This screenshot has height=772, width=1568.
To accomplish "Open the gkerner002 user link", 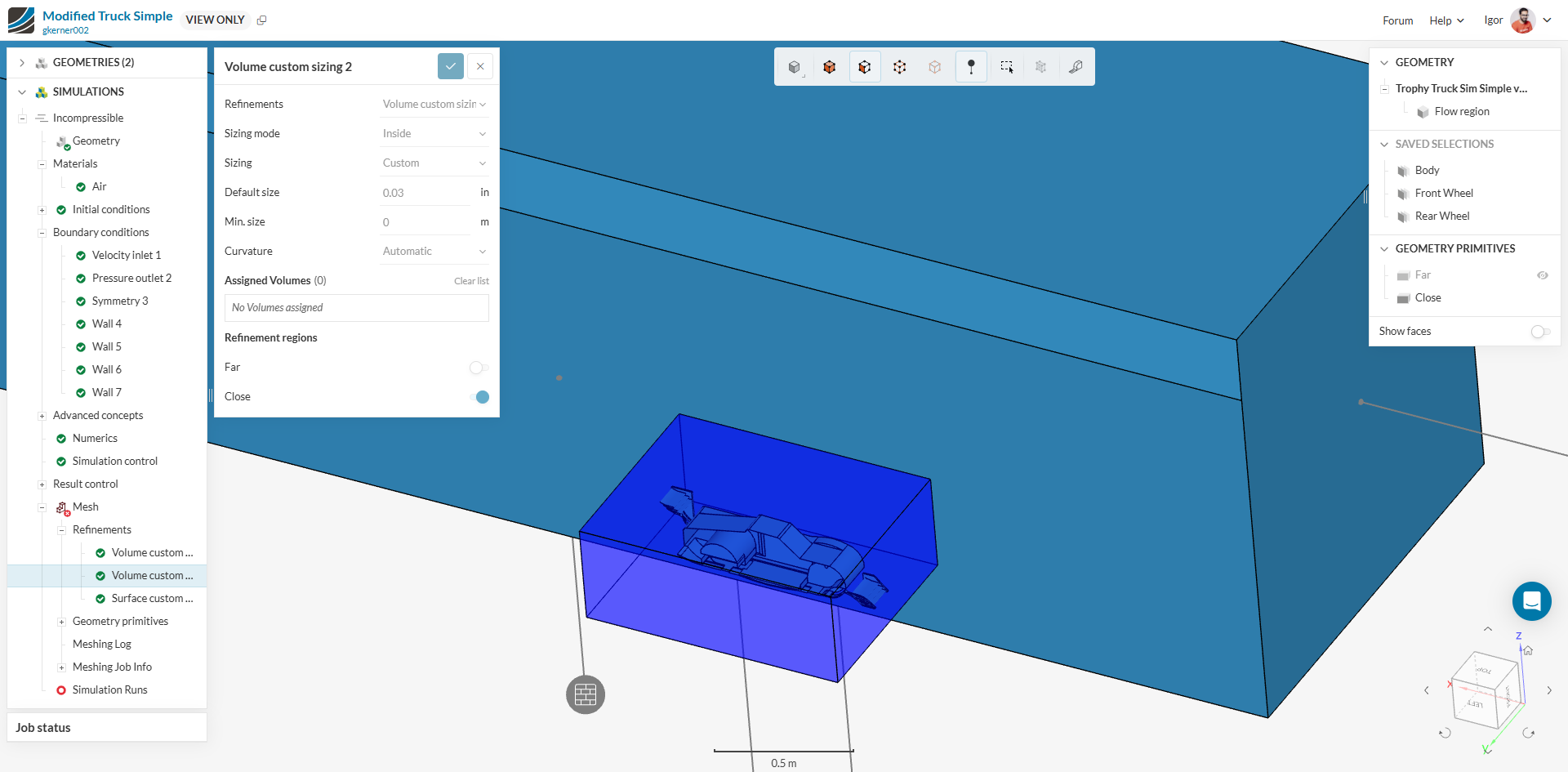I will pyautogui.click(x=65, y=30).
